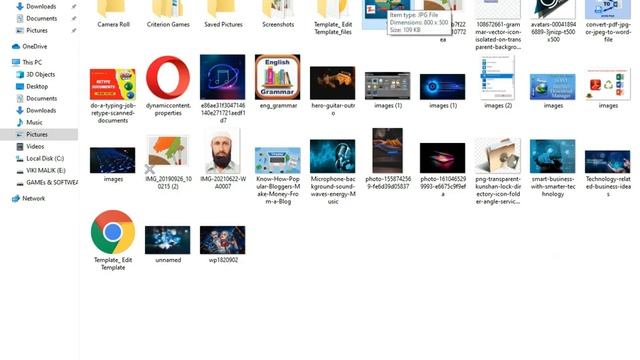The image size is (640, 360).
Task: Select the smart-business-with-smarter-technology image
Action: pyautogui.click(x=553, y=168)
